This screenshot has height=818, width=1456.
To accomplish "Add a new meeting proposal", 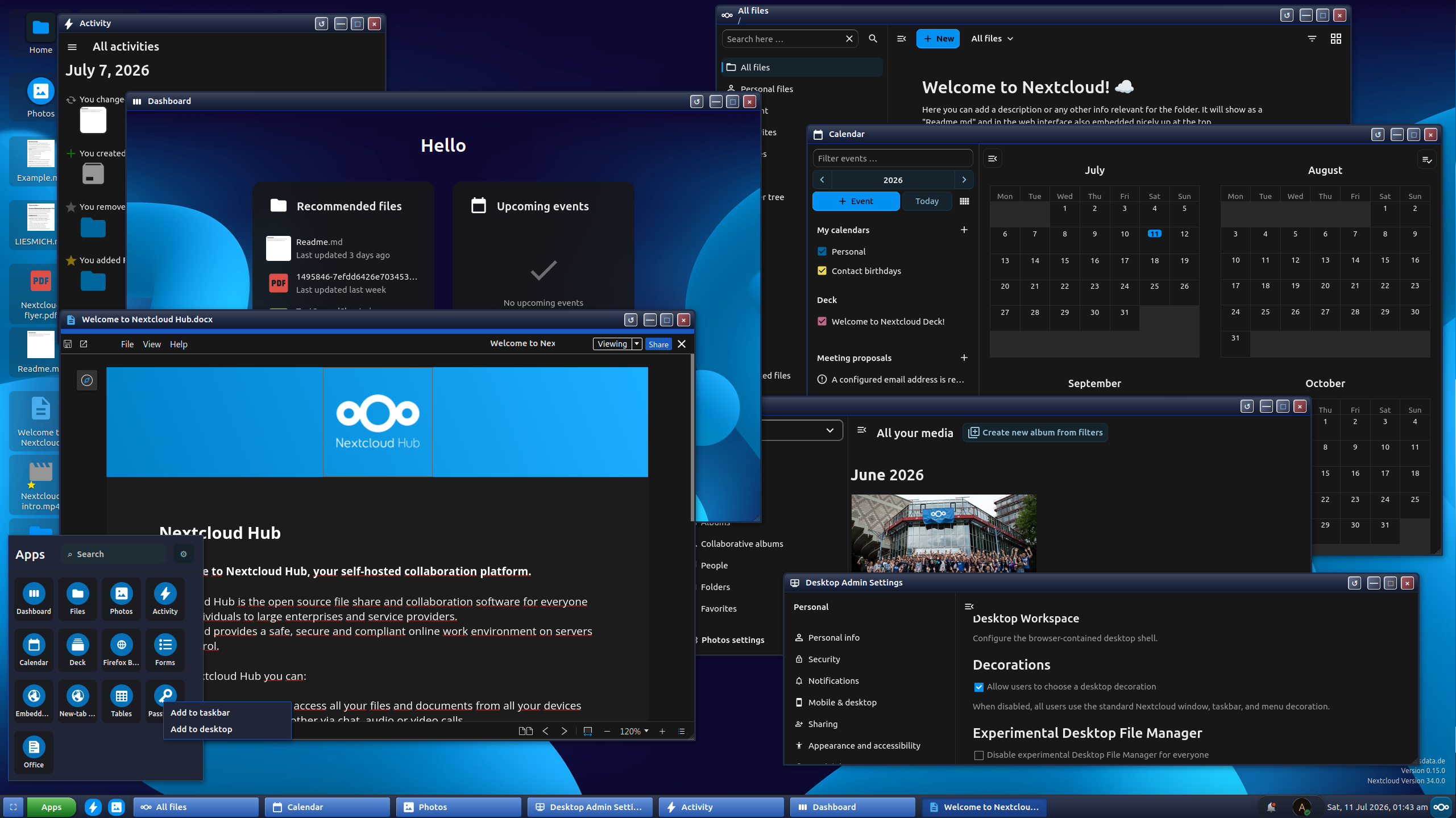I will 964,358.
